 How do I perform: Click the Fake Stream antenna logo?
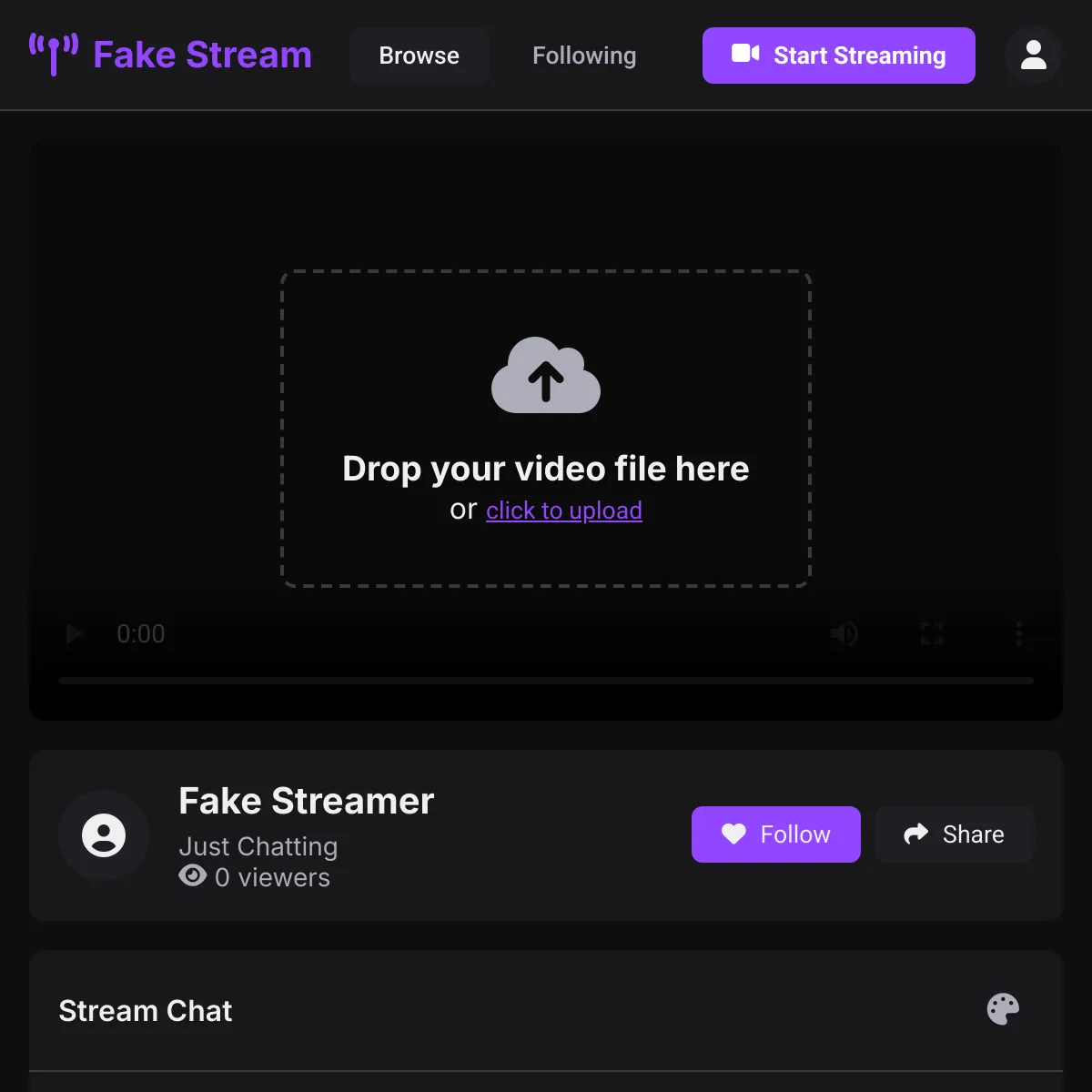55,55
